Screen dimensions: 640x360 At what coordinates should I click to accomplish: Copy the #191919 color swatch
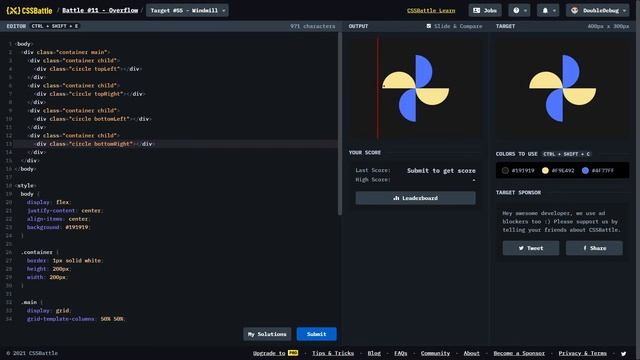(x=518, y=171)
